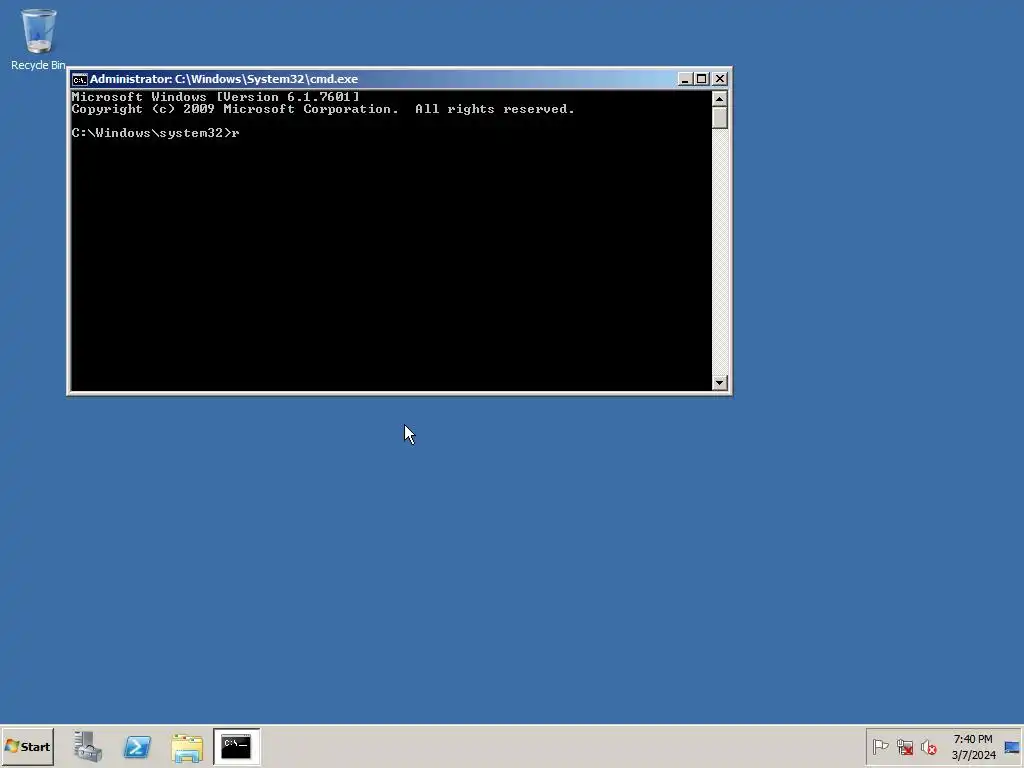Open Windows PowerShell from the taskbar

[137, 746]
